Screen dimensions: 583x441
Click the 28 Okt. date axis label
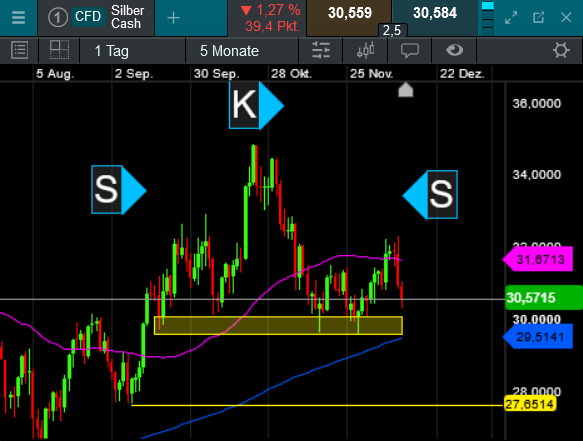(291, 74)
